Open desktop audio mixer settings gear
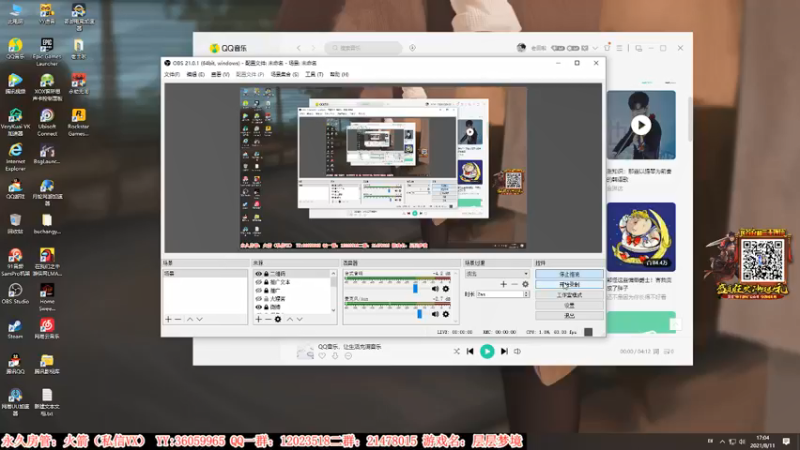 coord(446,289)
